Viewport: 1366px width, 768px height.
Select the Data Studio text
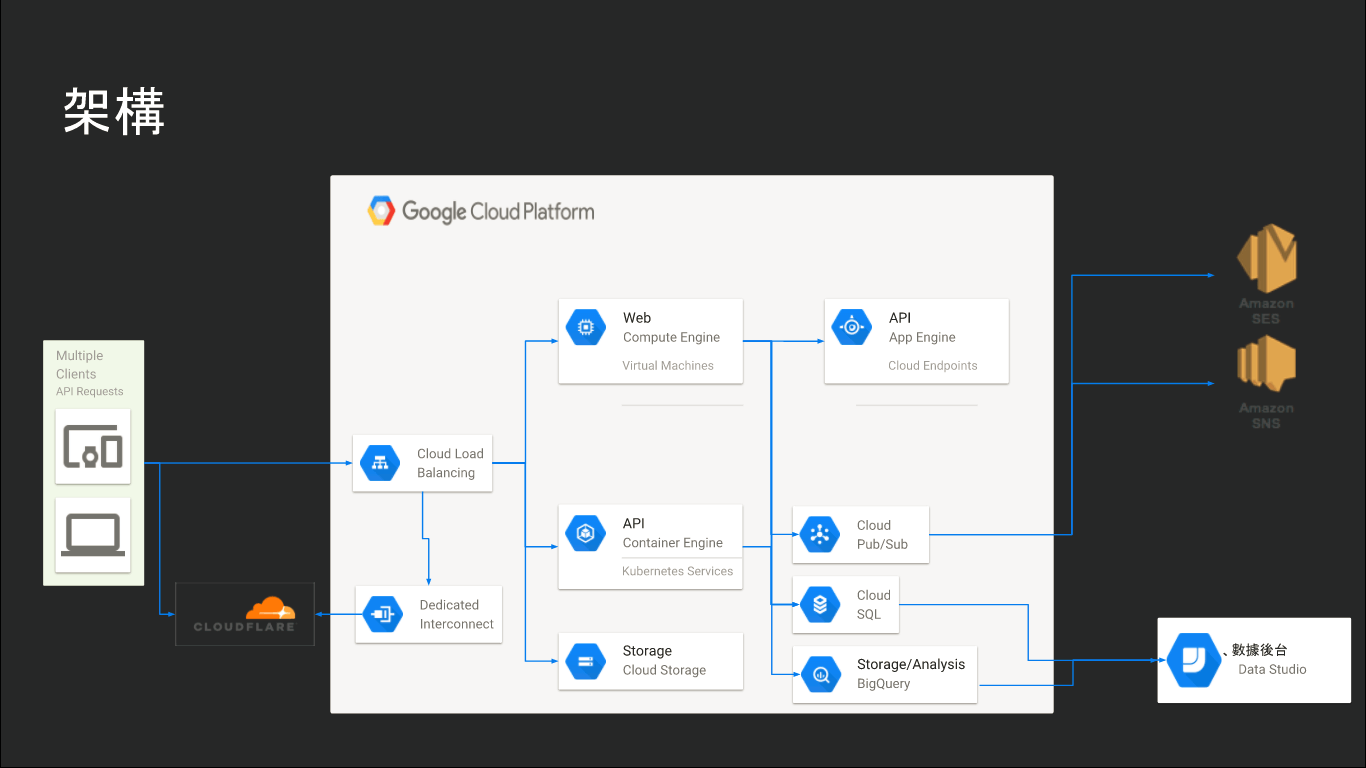(1272, 670)
